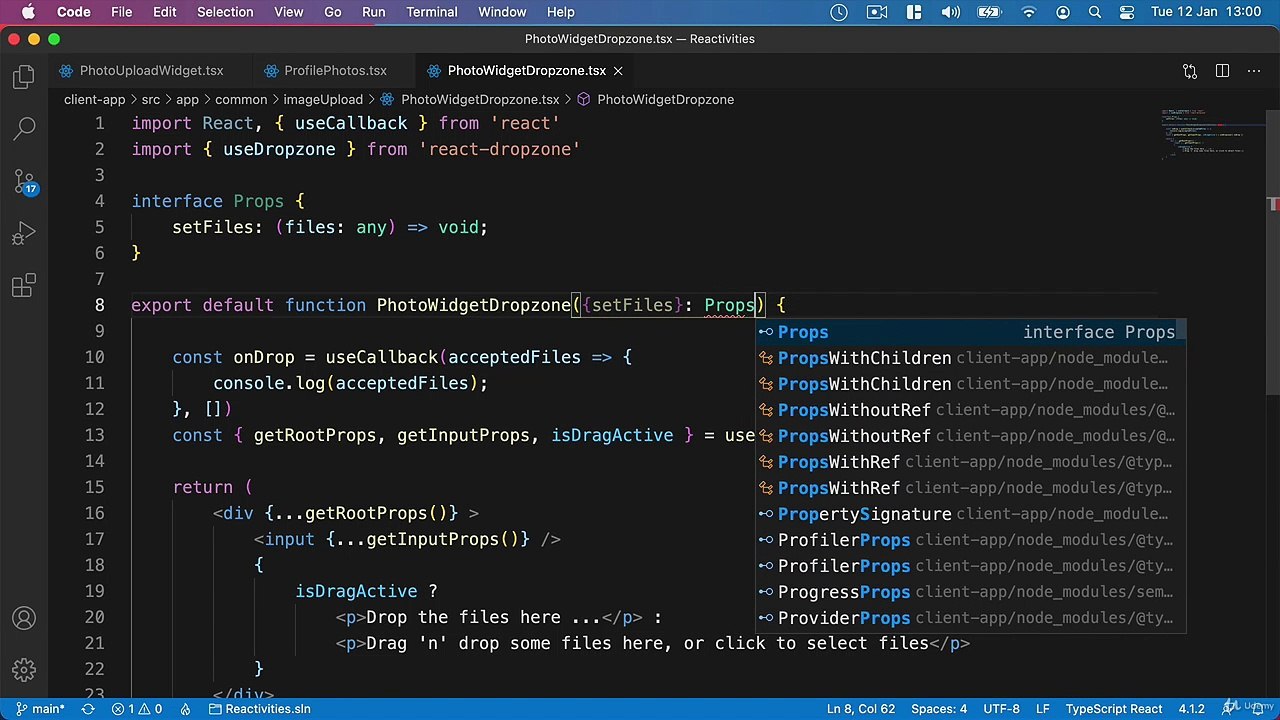
Task: Click the Synchronize Changes icon in status bar
Action: coord(88,709)
